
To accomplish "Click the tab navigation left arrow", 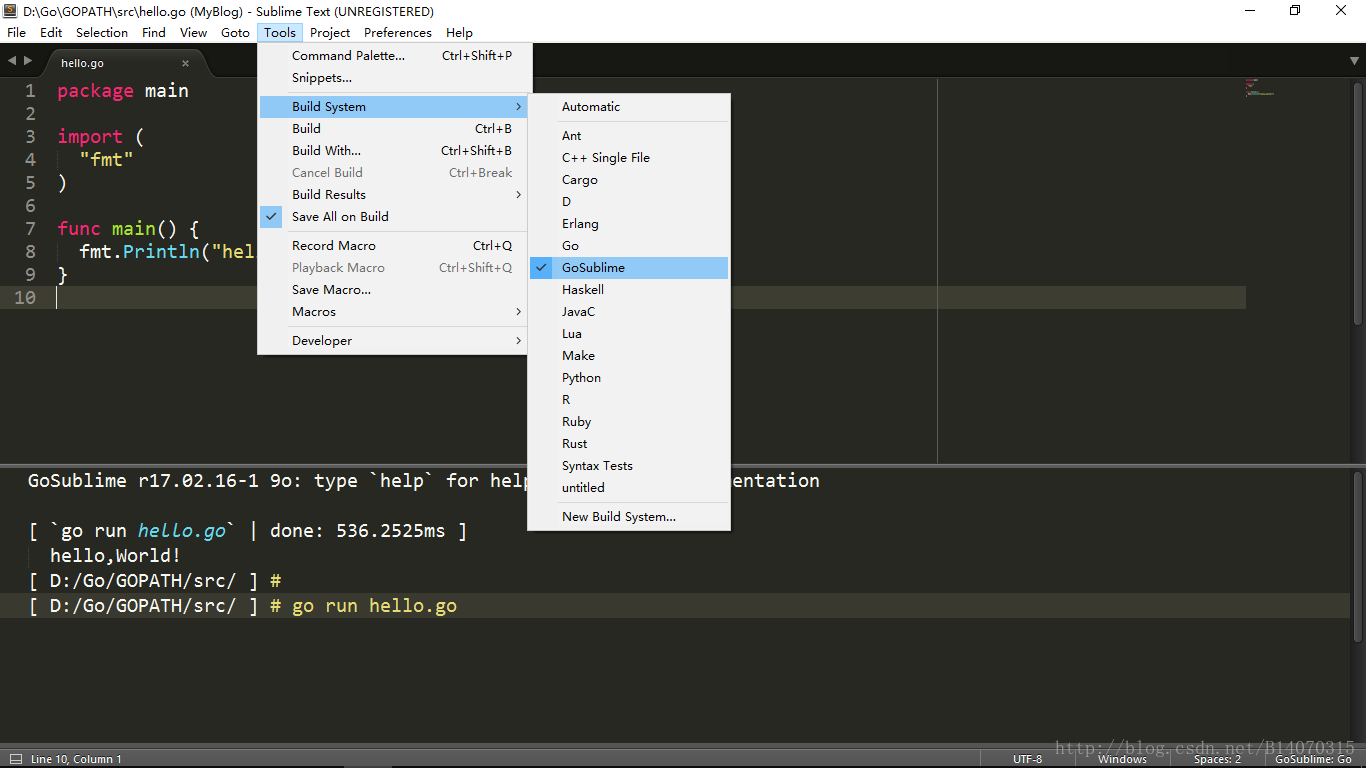I will (x=12, y=61).
